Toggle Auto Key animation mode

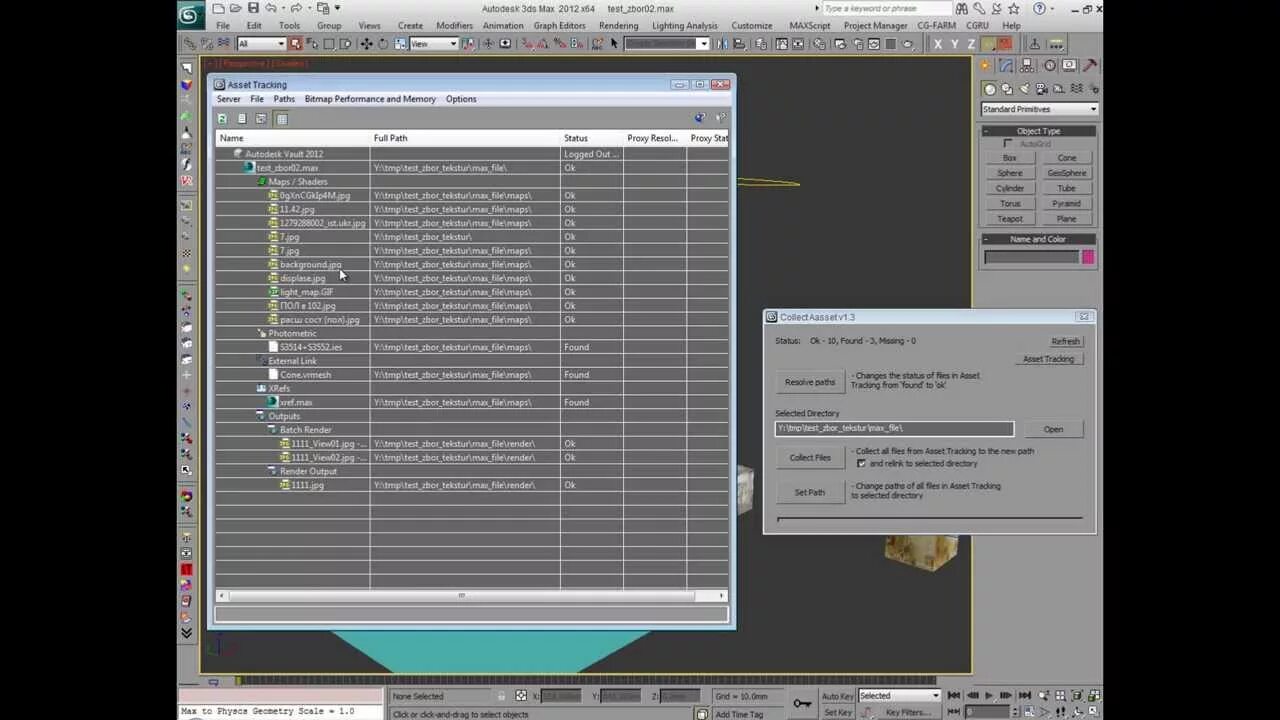(x=838, y=696)
